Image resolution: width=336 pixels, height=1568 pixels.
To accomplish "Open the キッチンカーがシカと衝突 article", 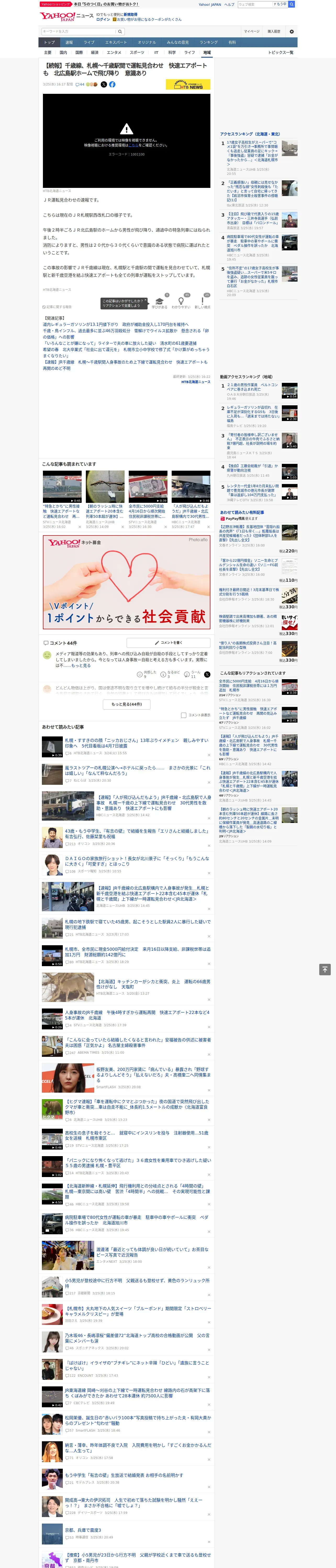I will (153, 984).
